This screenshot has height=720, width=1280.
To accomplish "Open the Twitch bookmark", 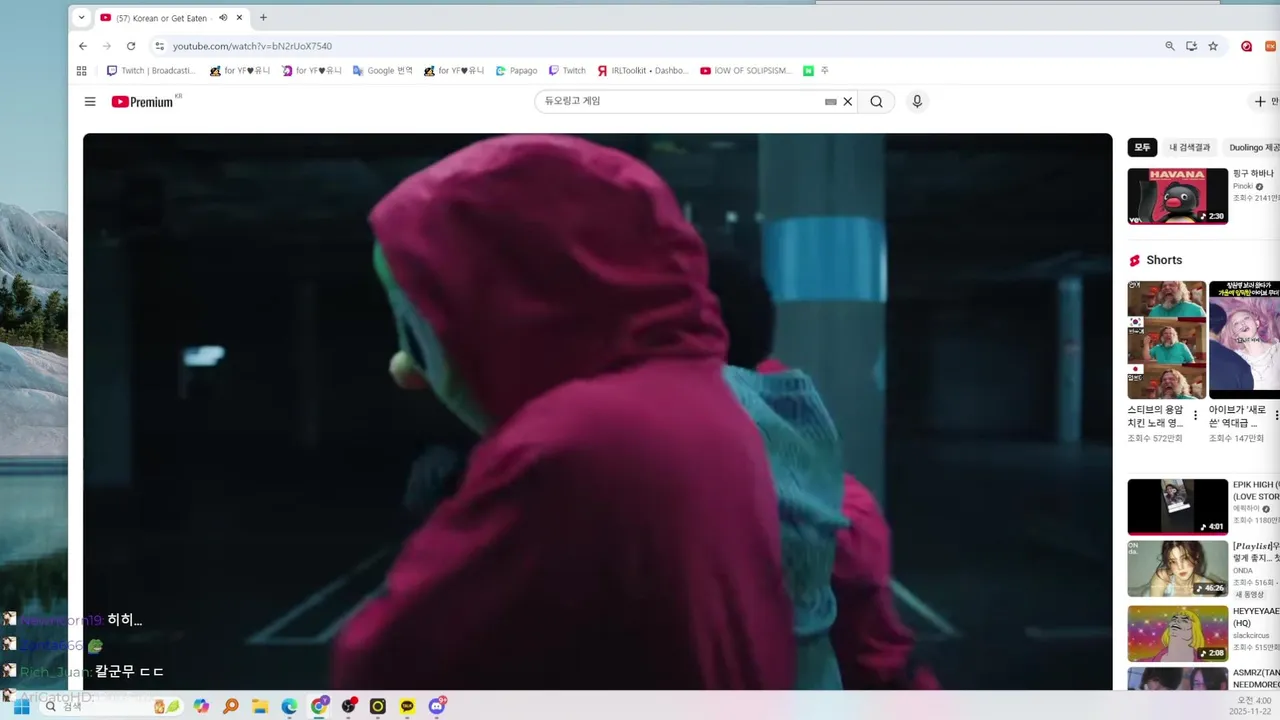I will (567, 71).
